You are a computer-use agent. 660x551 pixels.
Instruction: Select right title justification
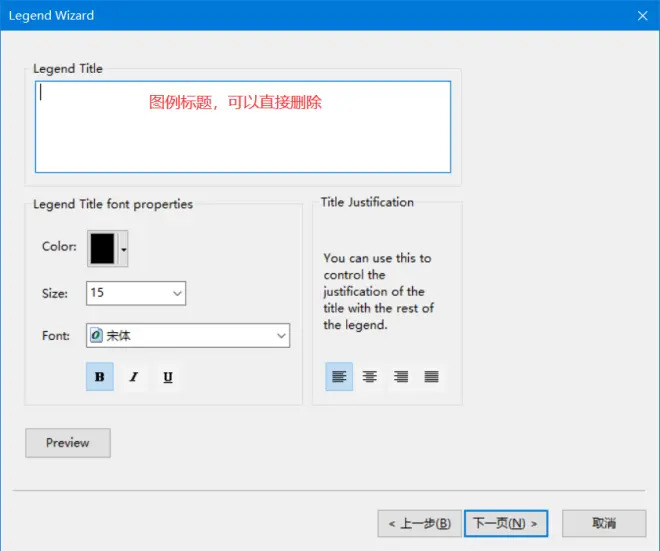pos(401,376)
